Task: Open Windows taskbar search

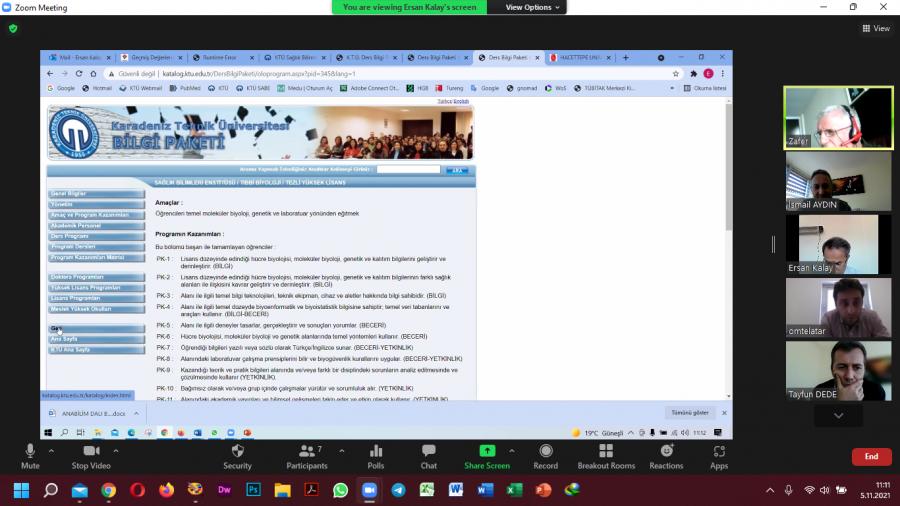Action: click(x=51, y=490)
